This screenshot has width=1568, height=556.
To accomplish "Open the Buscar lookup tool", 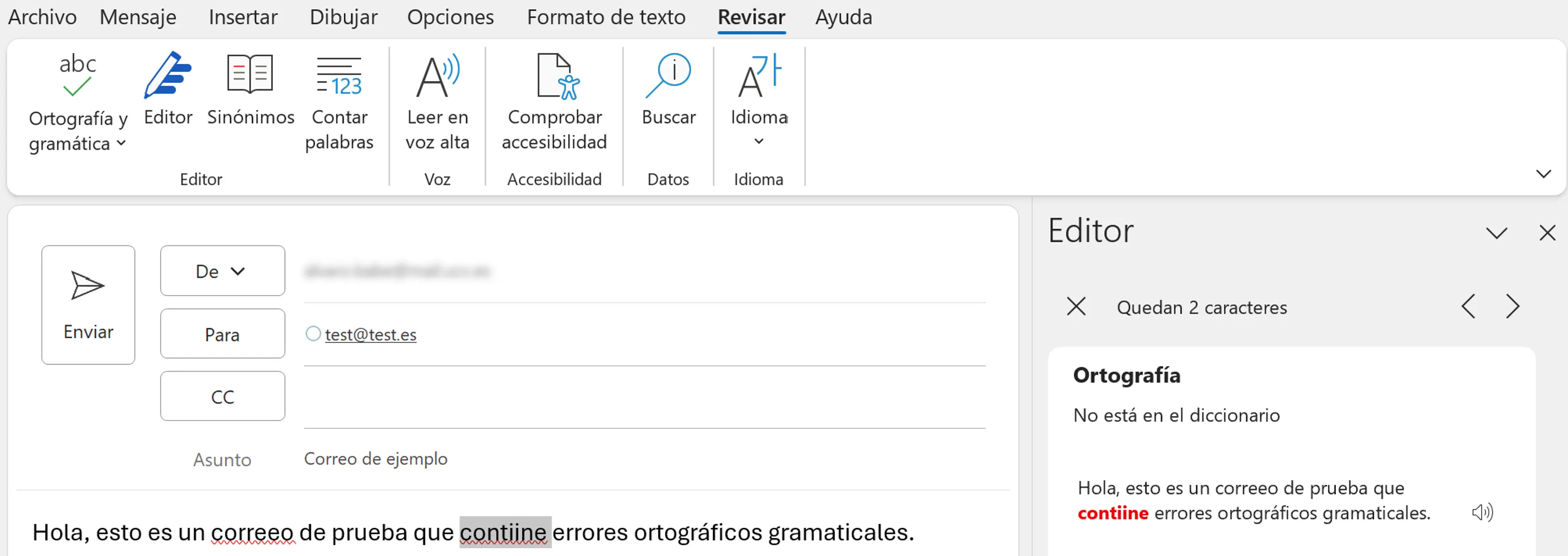I will 668,90.
